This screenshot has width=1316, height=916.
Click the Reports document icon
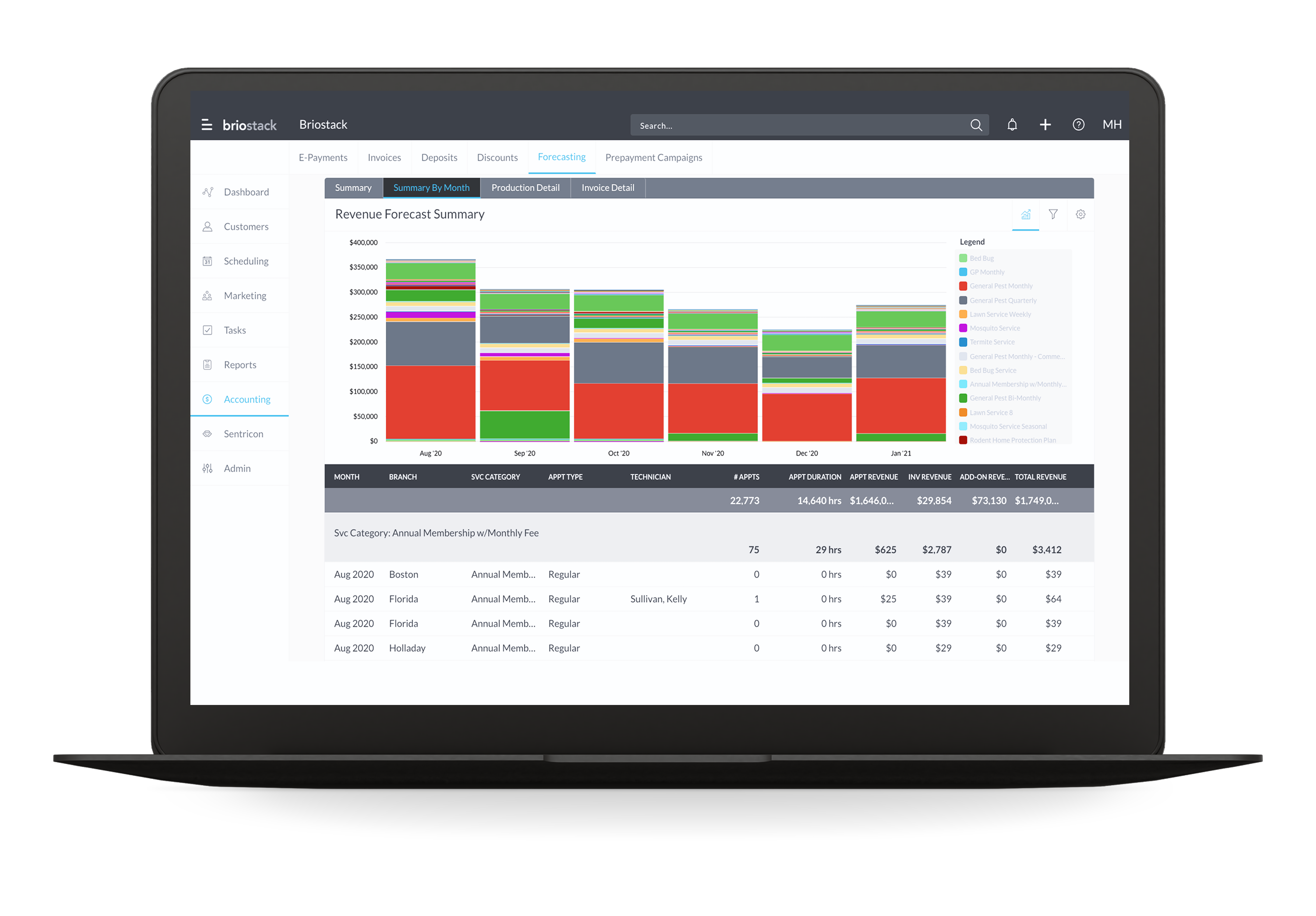coord(207,365)
